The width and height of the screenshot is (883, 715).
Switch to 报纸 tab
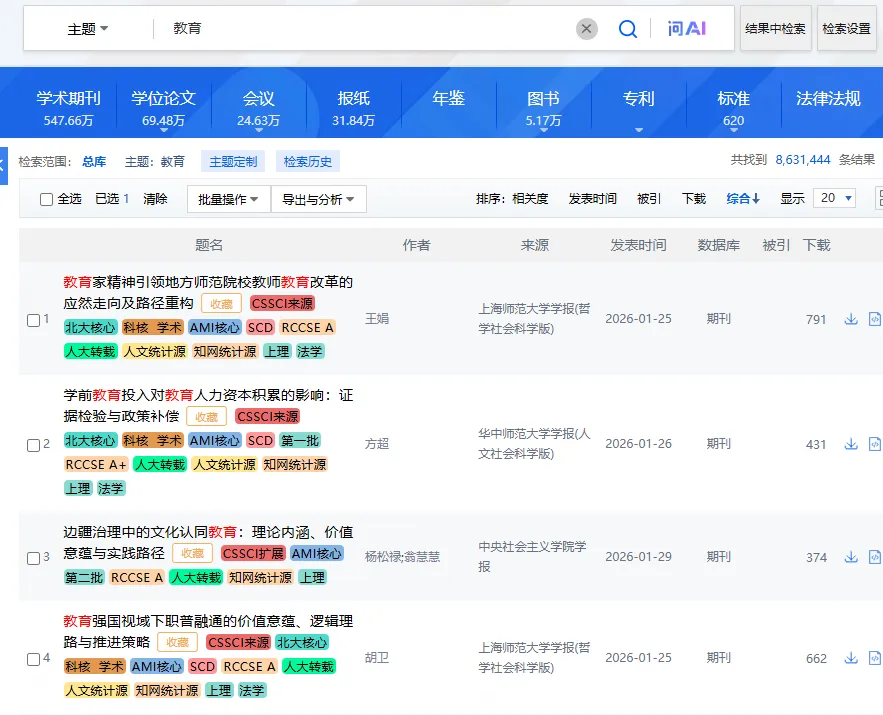[x=353, y=107]
